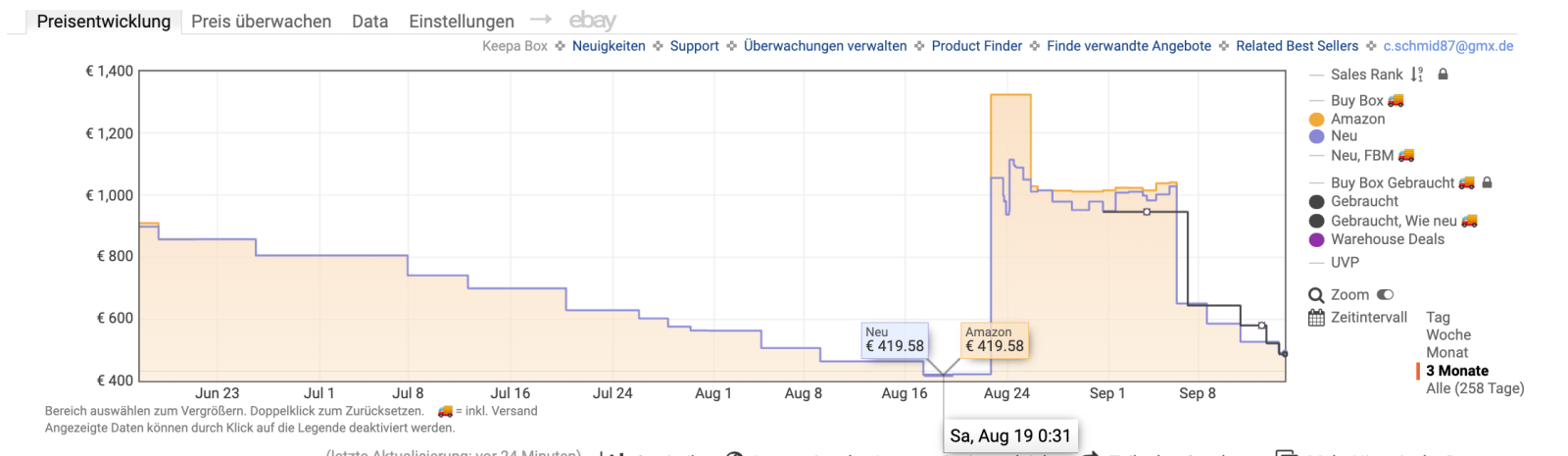This screenshot has width=1568, height=456.
Task: Click the arrow icon before eBay
Action: 541,20
